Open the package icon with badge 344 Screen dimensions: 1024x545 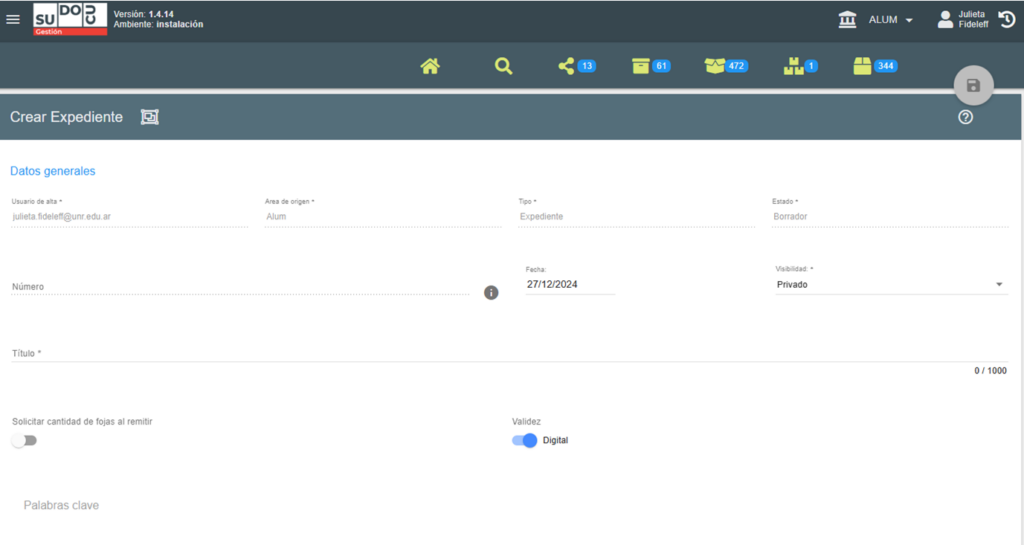[x=862, y=66]
